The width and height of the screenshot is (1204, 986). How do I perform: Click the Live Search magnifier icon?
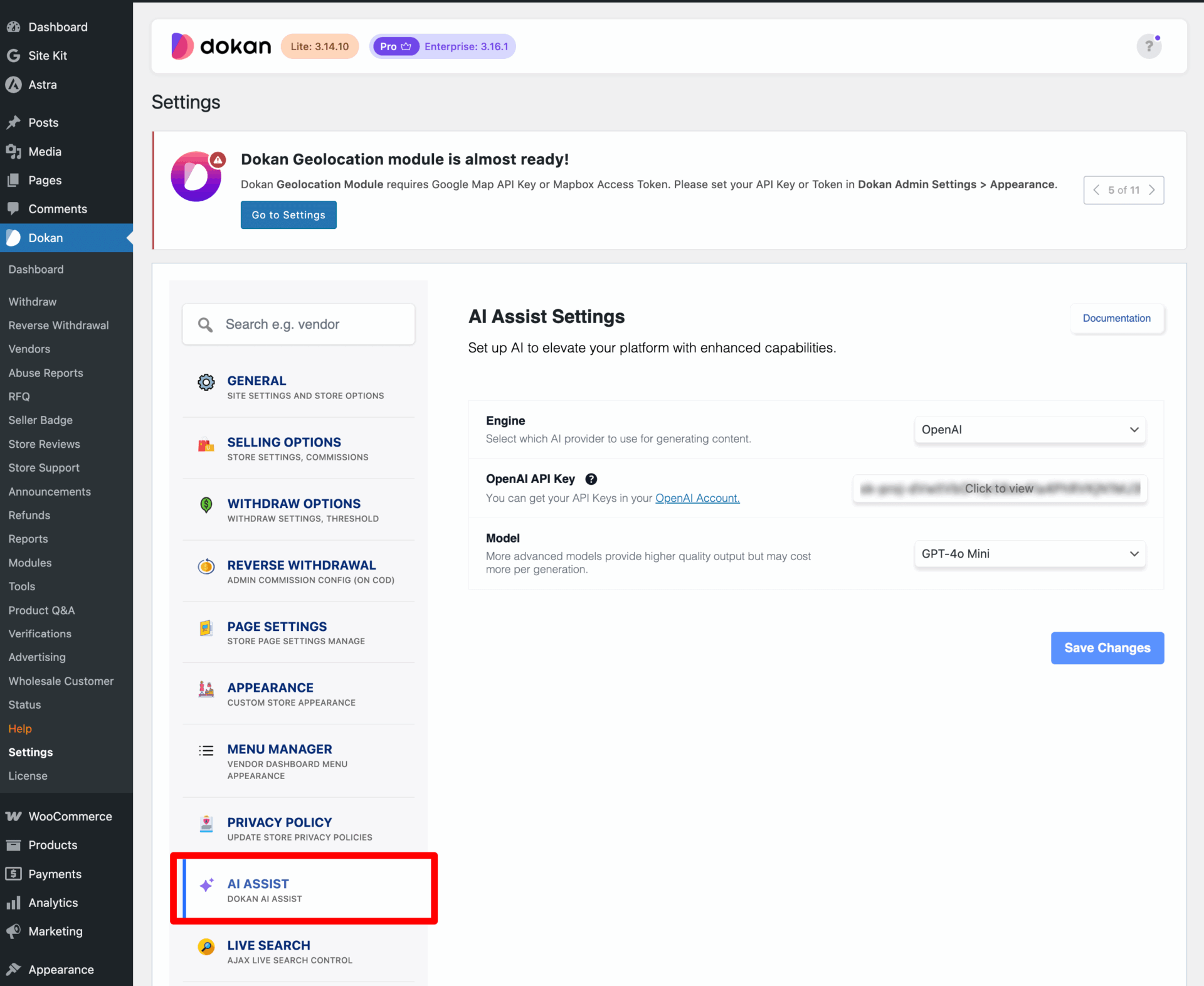pos(206,946)
